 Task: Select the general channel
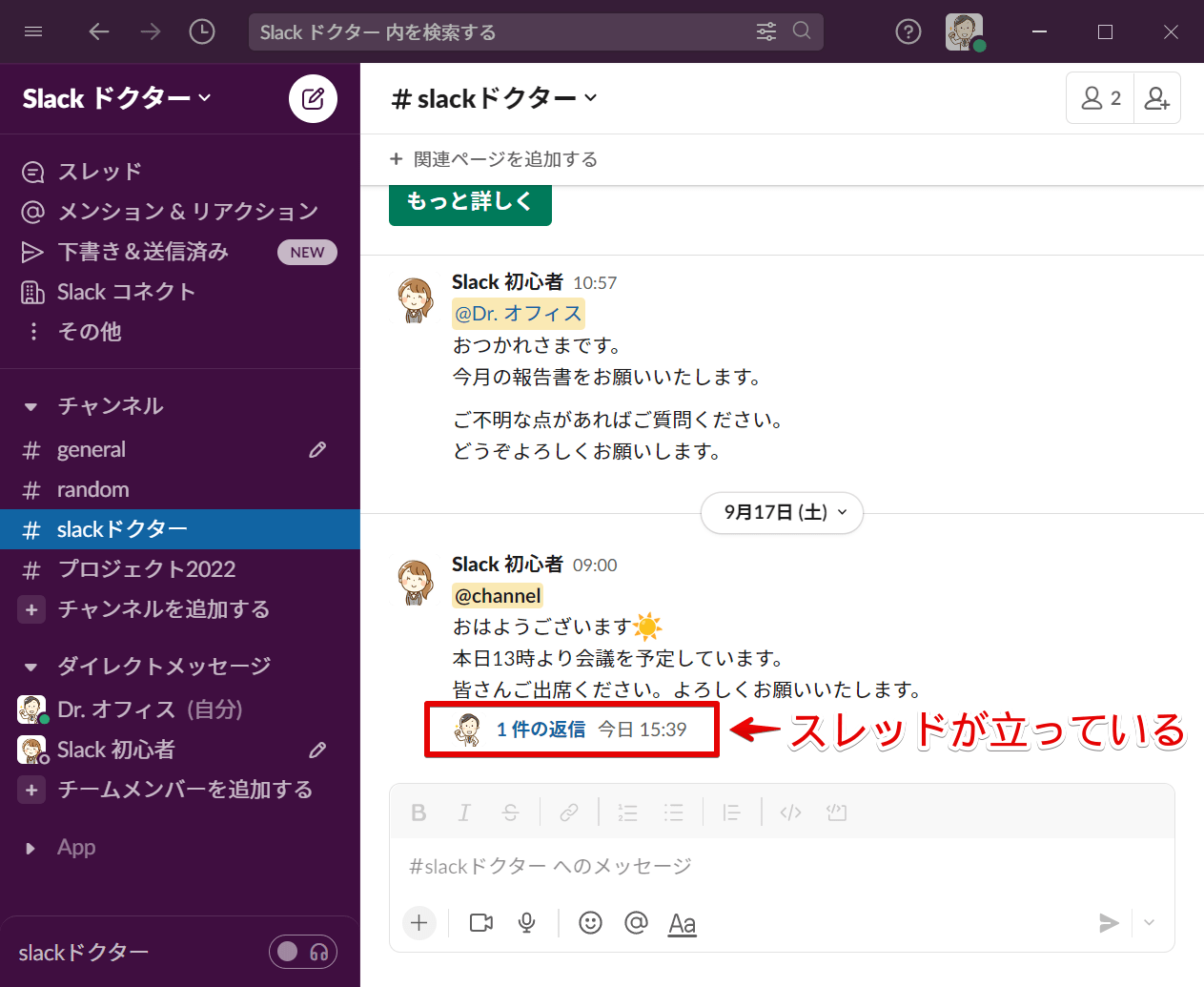[180, 449]
